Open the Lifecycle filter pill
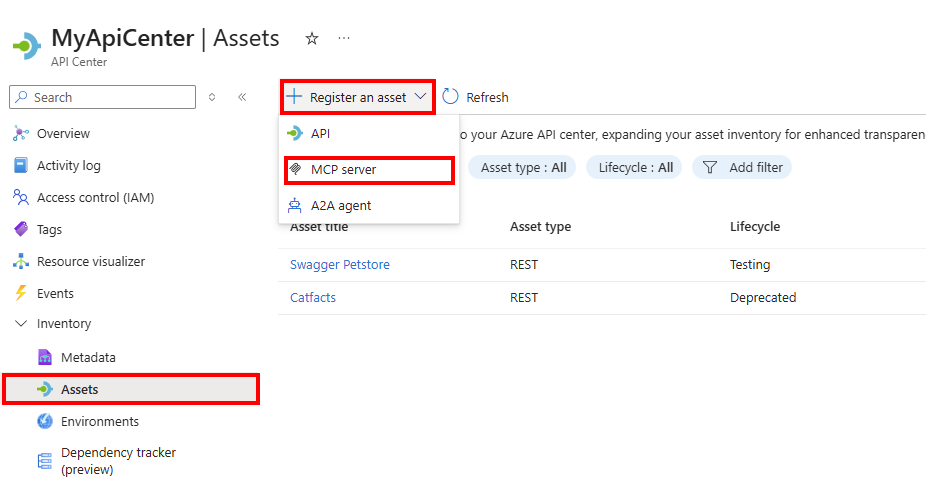 coord(635,168)
